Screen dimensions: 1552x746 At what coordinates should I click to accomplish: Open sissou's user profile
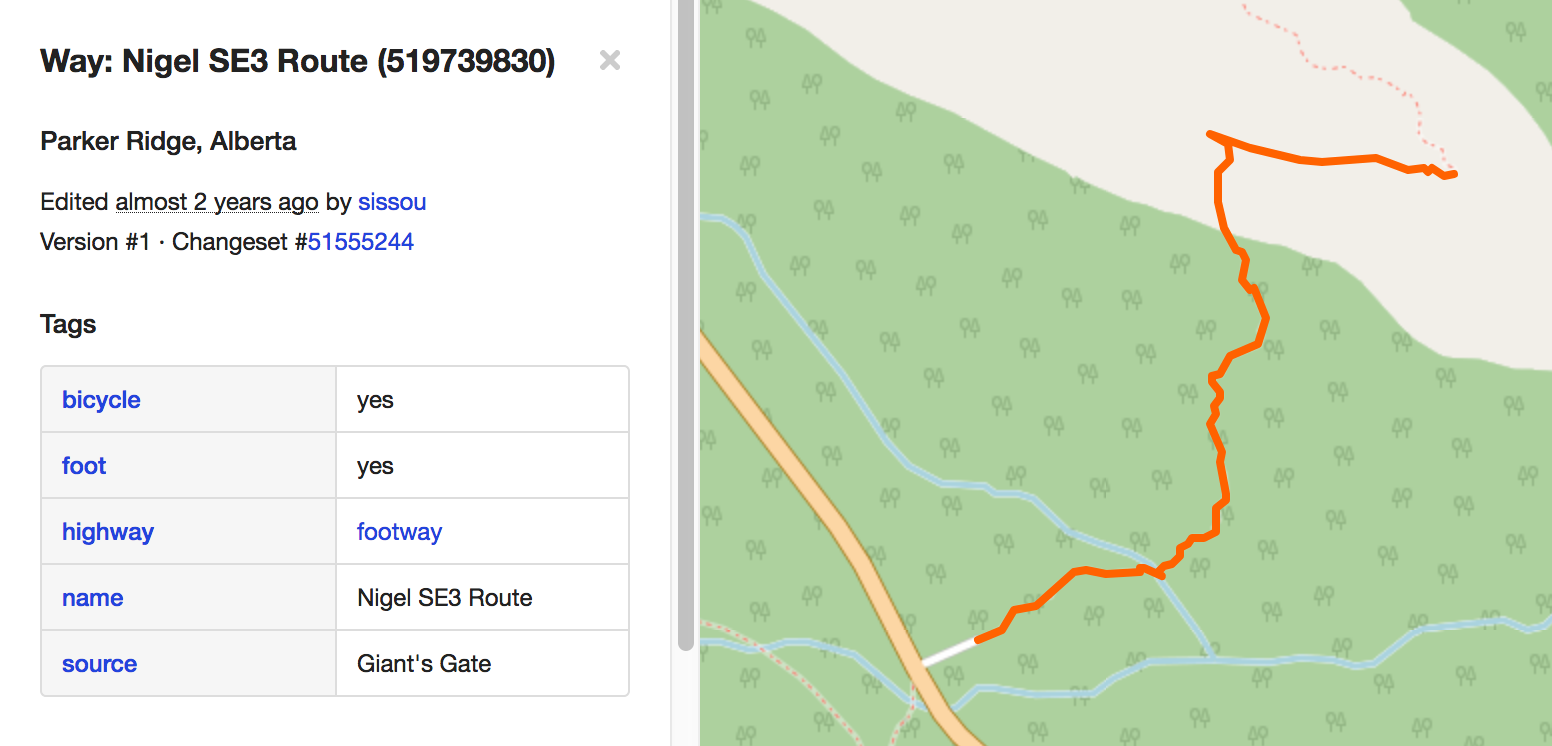[x=392, y=202]
